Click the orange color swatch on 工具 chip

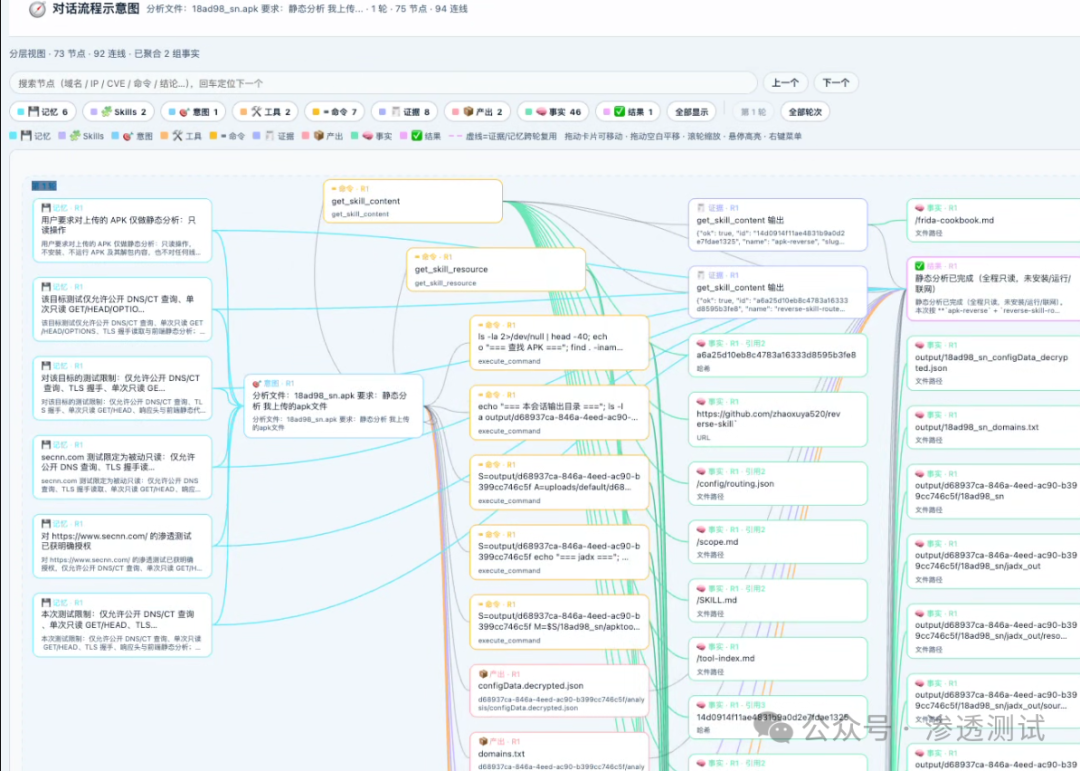(244, 112)
